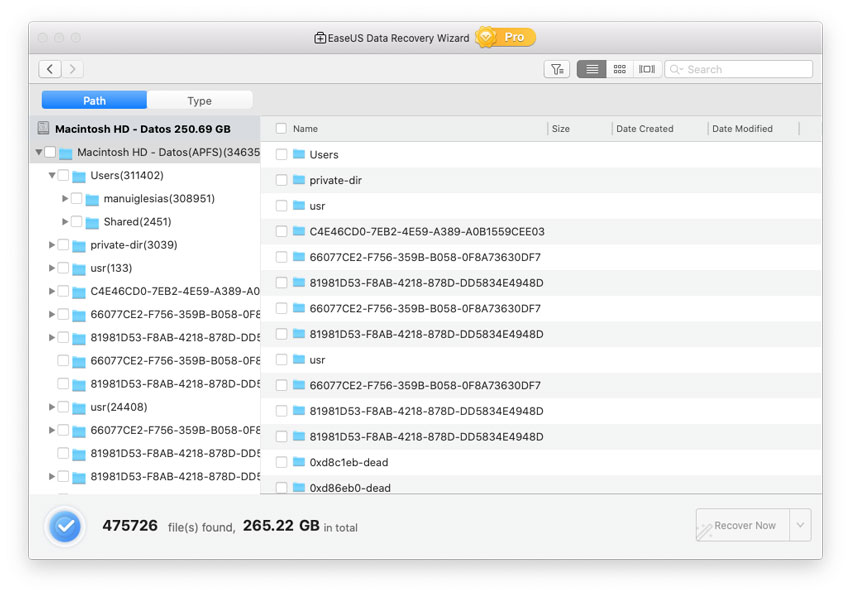Click the Pro badge in title bar
850x594 pixels.
coord(506,37)
